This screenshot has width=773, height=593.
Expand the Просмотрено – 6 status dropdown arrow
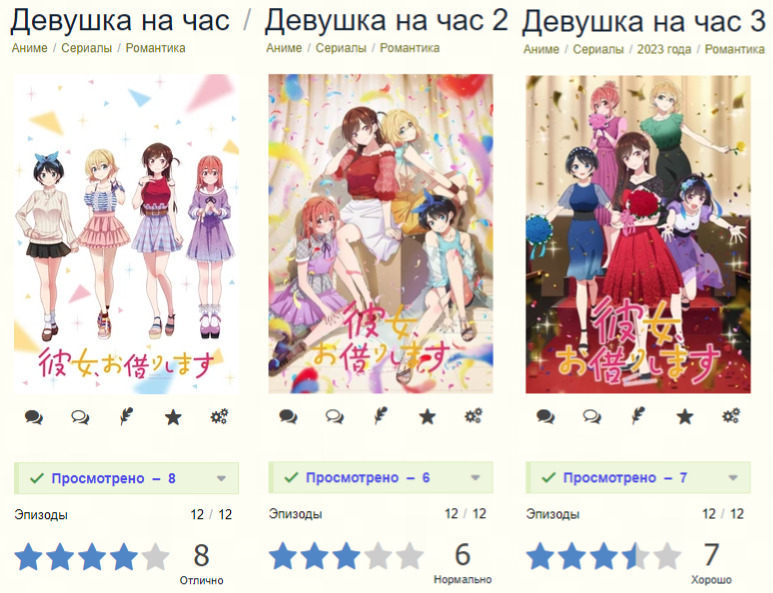coord(475,477)
